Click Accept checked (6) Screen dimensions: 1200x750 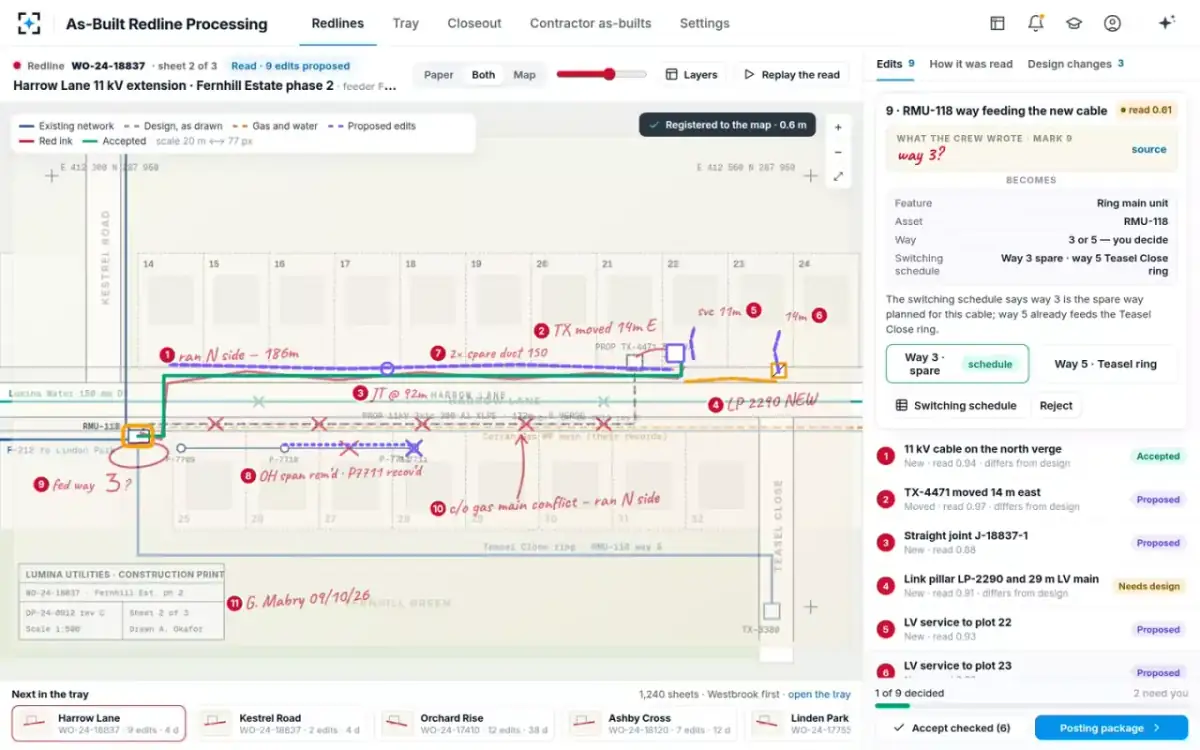[951, 728]
